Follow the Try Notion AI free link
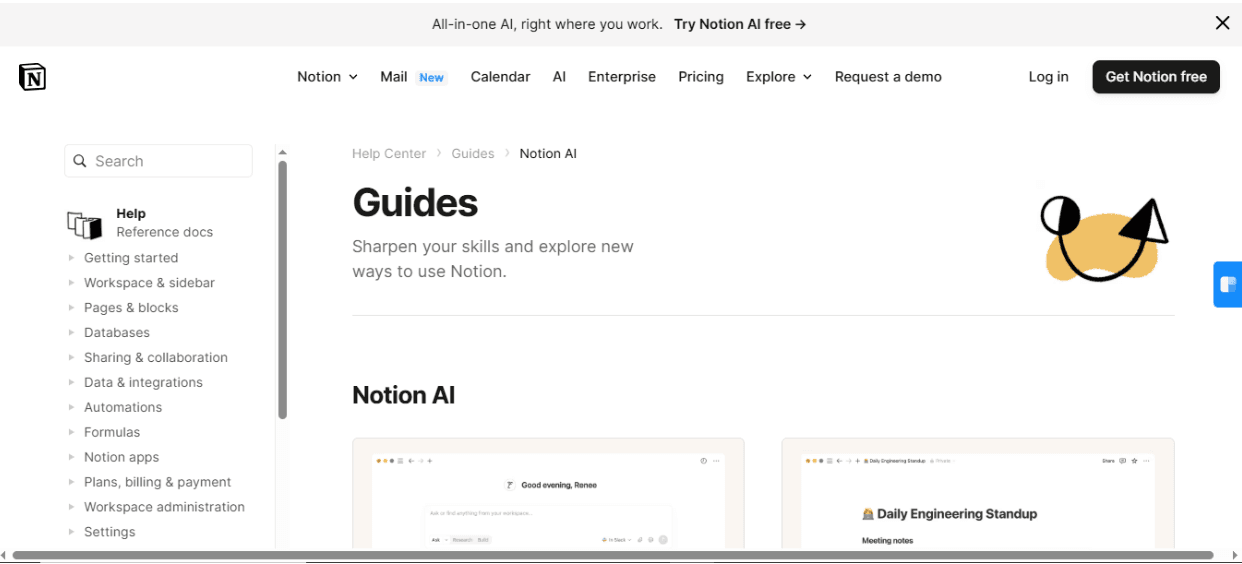 click(x=739, y=24)
